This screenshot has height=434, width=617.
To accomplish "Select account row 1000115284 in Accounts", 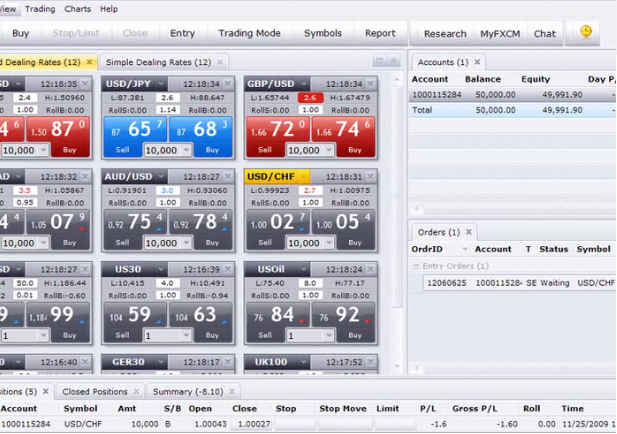I will [x=512, y=94].
